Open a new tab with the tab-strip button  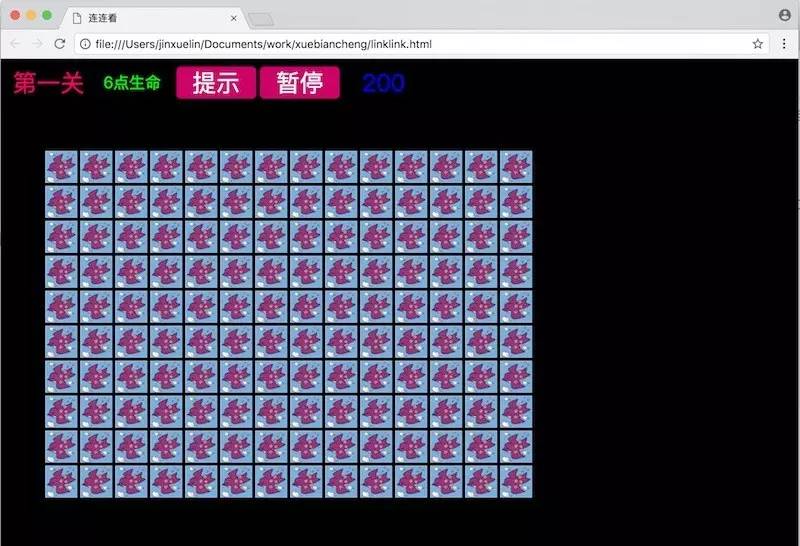click(261, 18)
